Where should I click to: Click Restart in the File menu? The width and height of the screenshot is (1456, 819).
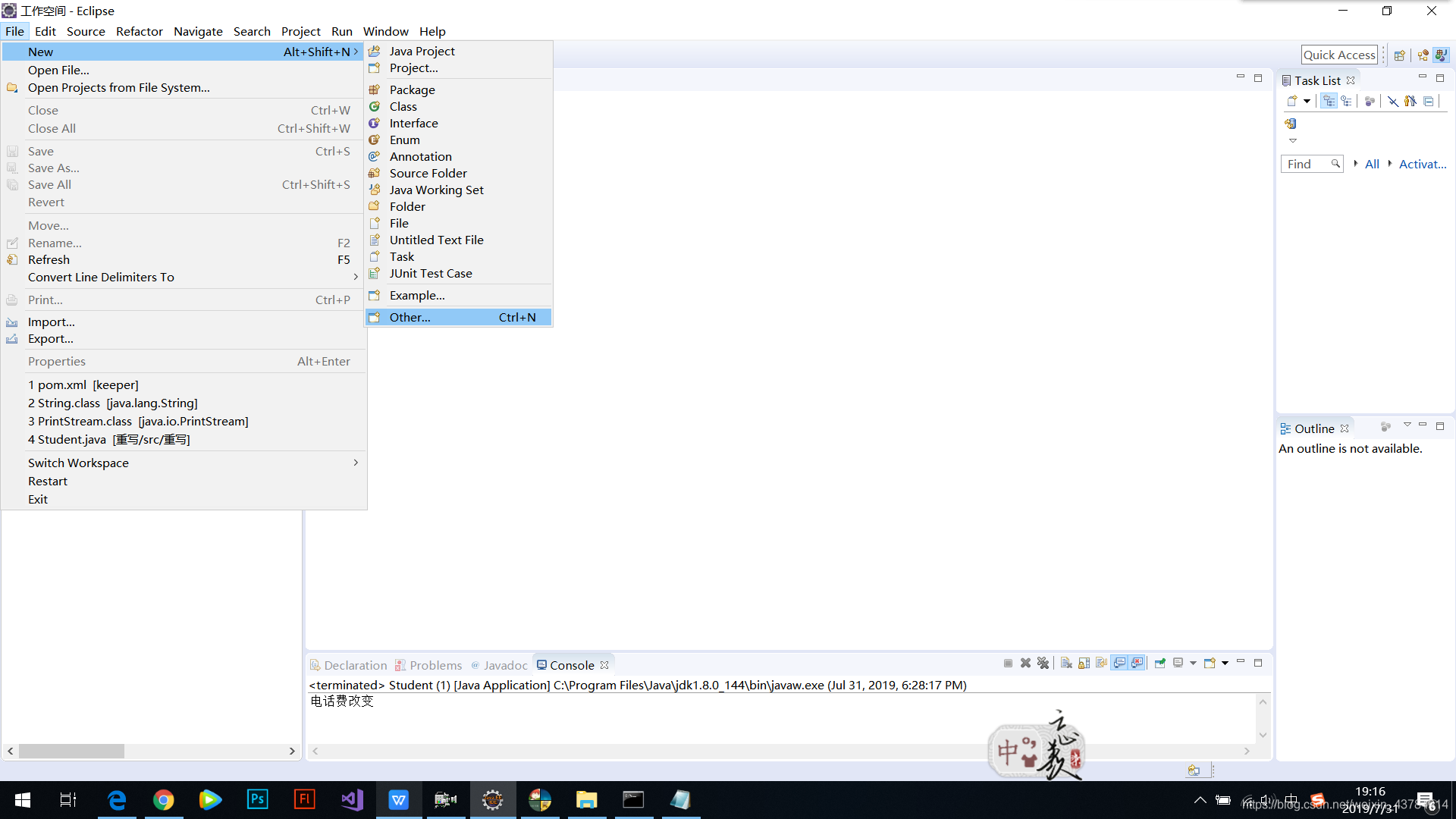184,481
